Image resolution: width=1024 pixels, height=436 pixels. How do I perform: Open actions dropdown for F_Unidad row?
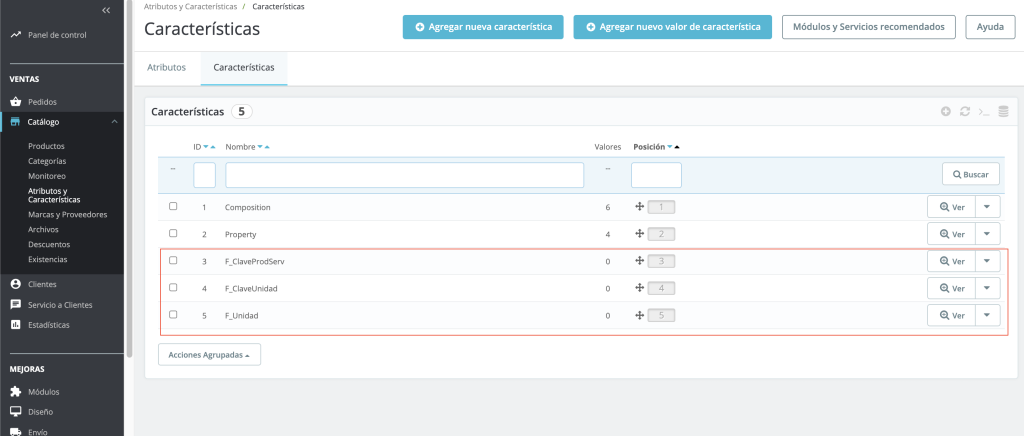click(987, 315)
